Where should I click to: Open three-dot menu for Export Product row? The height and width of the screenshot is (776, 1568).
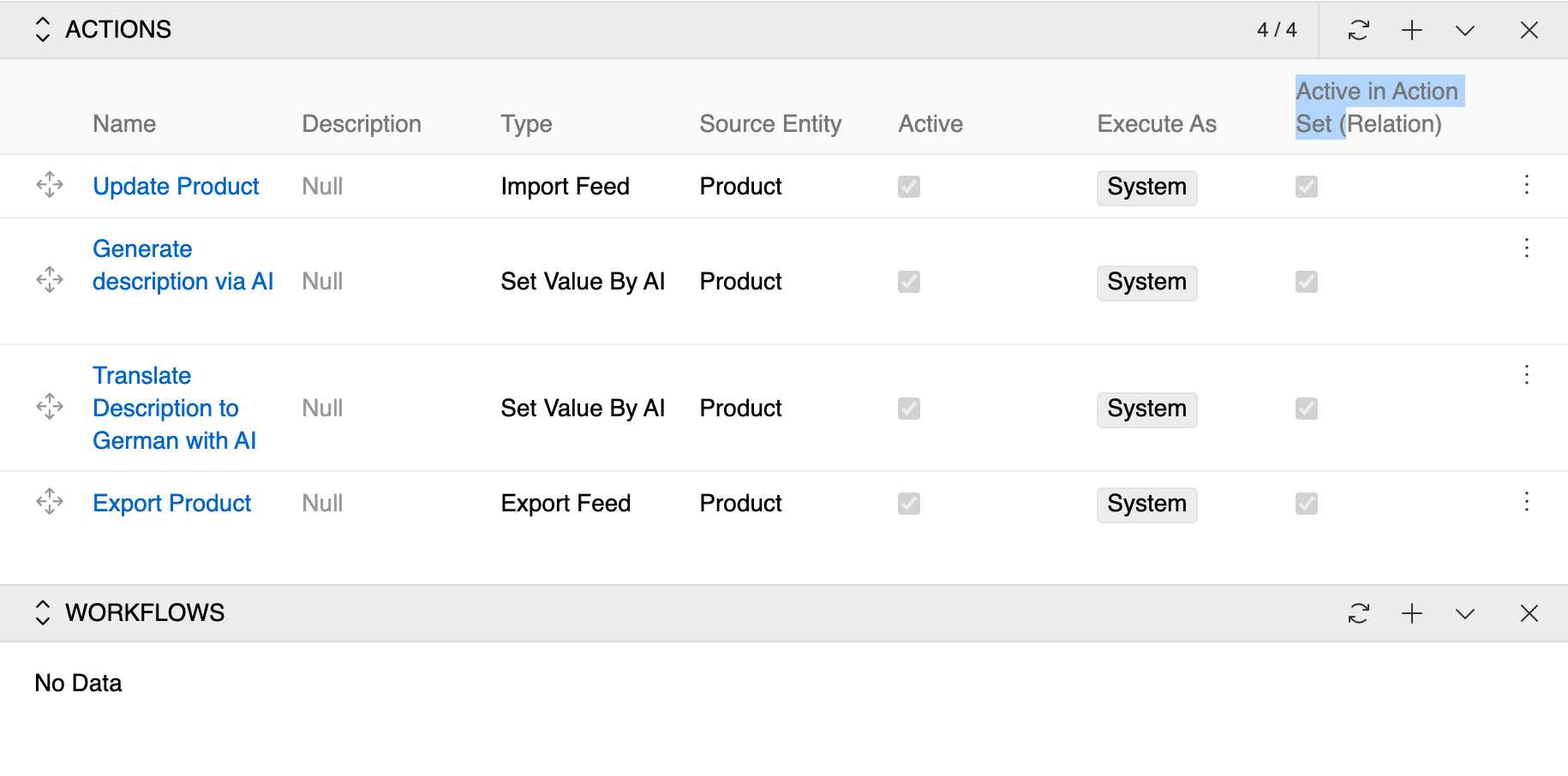(x=1526, y=502)
